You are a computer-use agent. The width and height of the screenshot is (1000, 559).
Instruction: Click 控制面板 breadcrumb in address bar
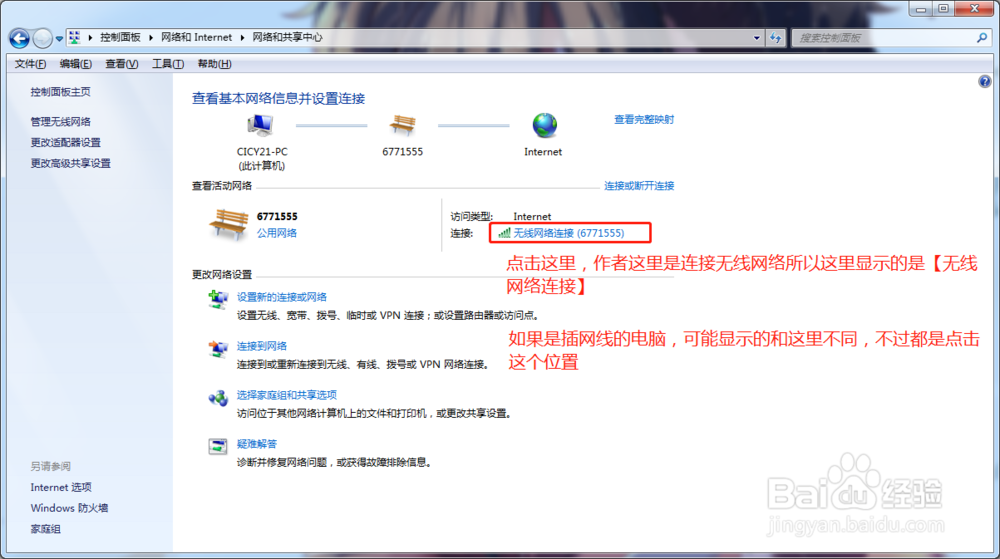(x=120, y=38)
